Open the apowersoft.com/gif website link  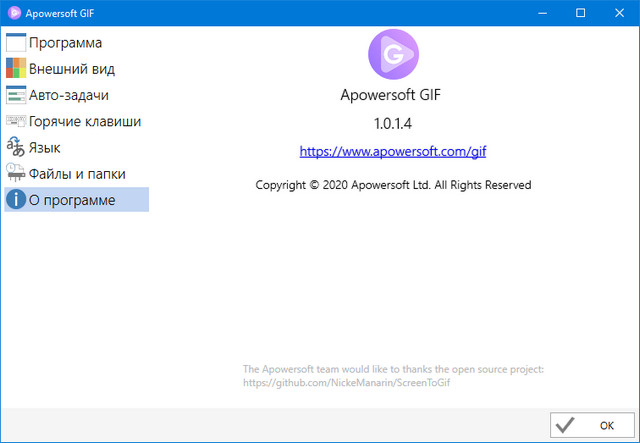click(x=392, y=152)
